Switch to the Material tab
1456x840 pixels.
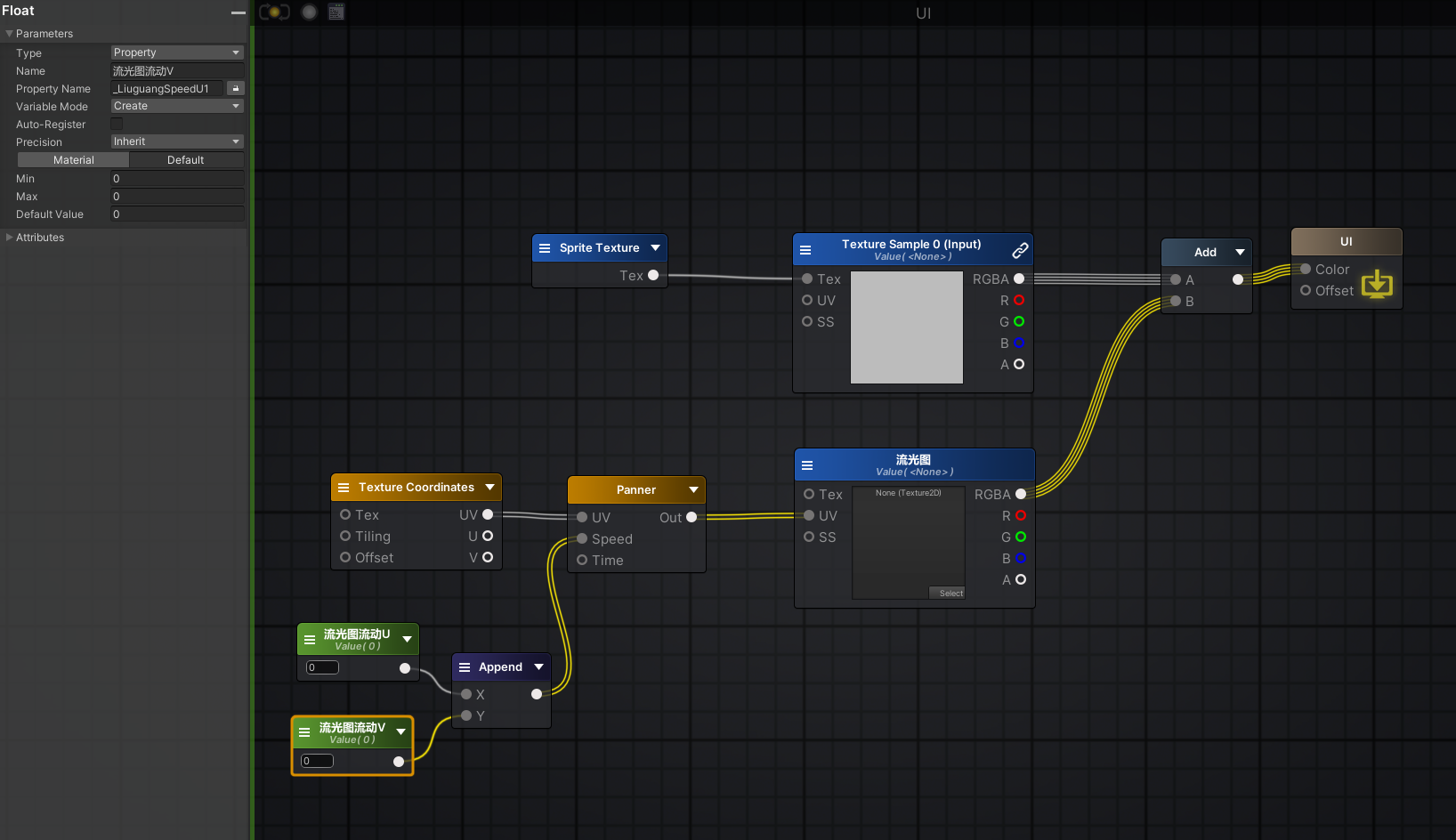[x=74, y=160]
